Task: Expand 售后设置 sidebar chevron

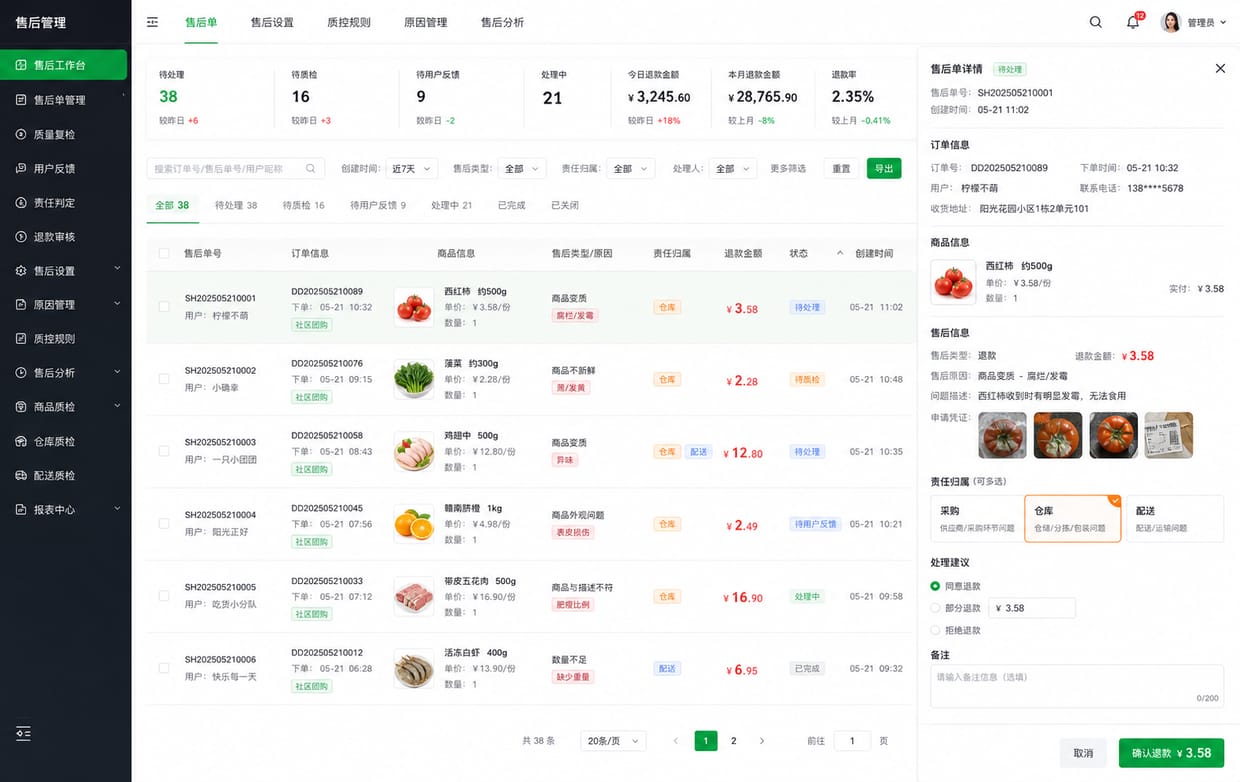Action: [118, 270]
